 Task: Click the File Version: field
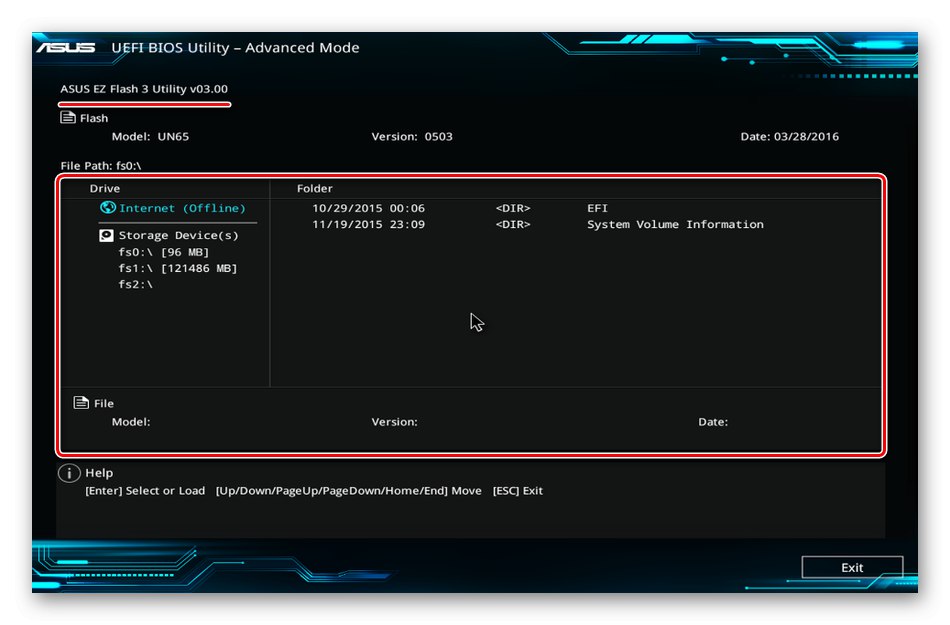pyautogui.click(x=394, y=422)
